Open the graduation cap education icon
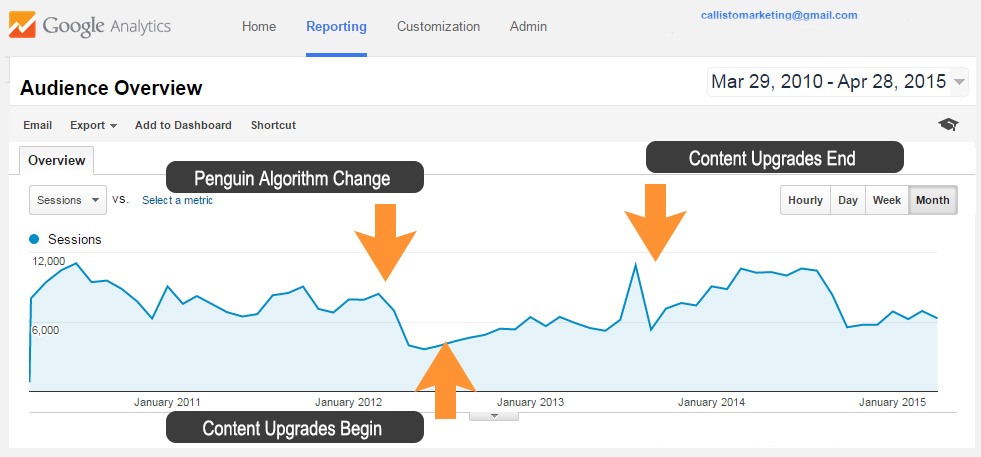The width and height of the screenshot is (981, 457). pos(947,125)
